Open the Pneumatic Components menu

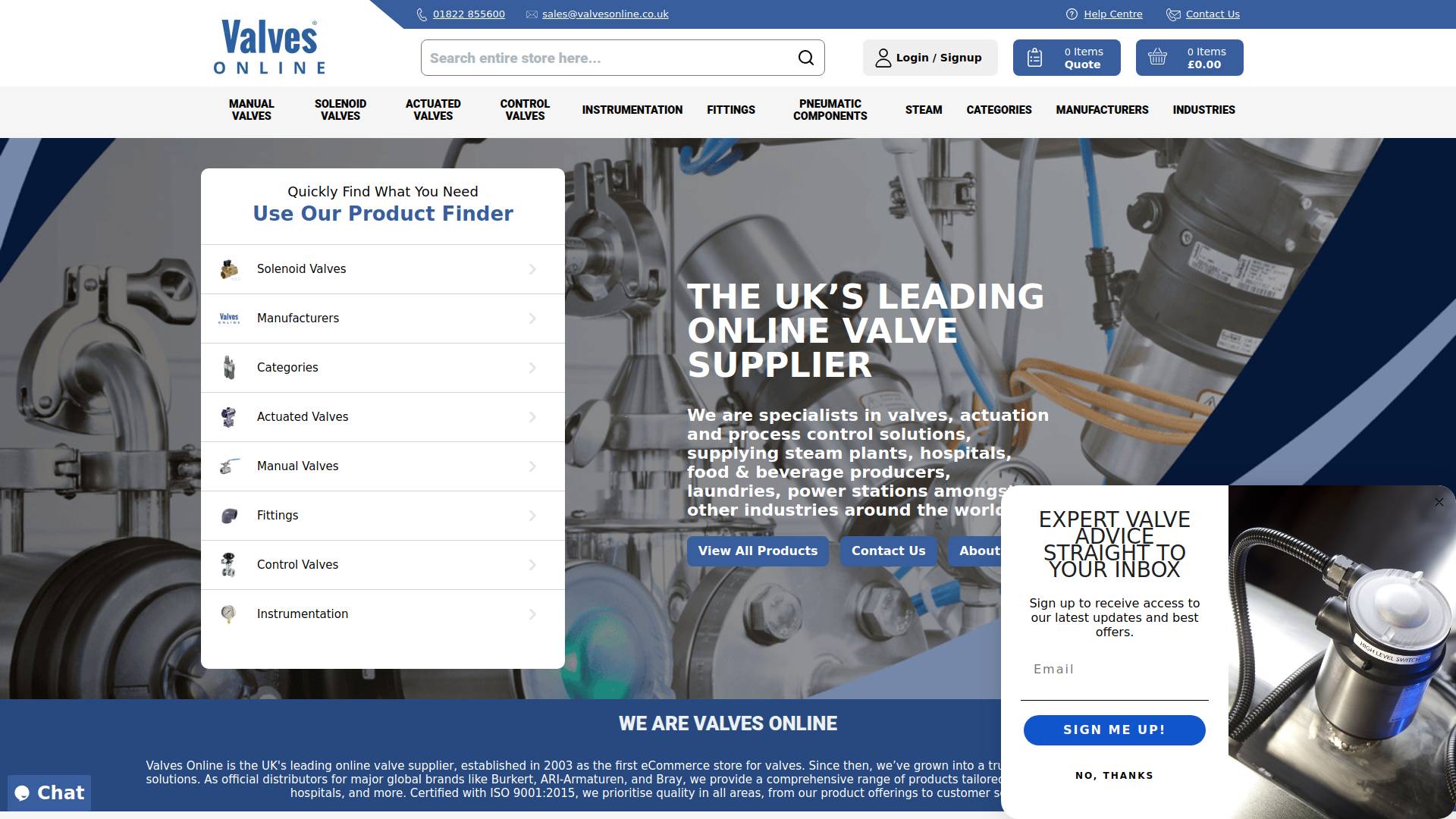830,110
